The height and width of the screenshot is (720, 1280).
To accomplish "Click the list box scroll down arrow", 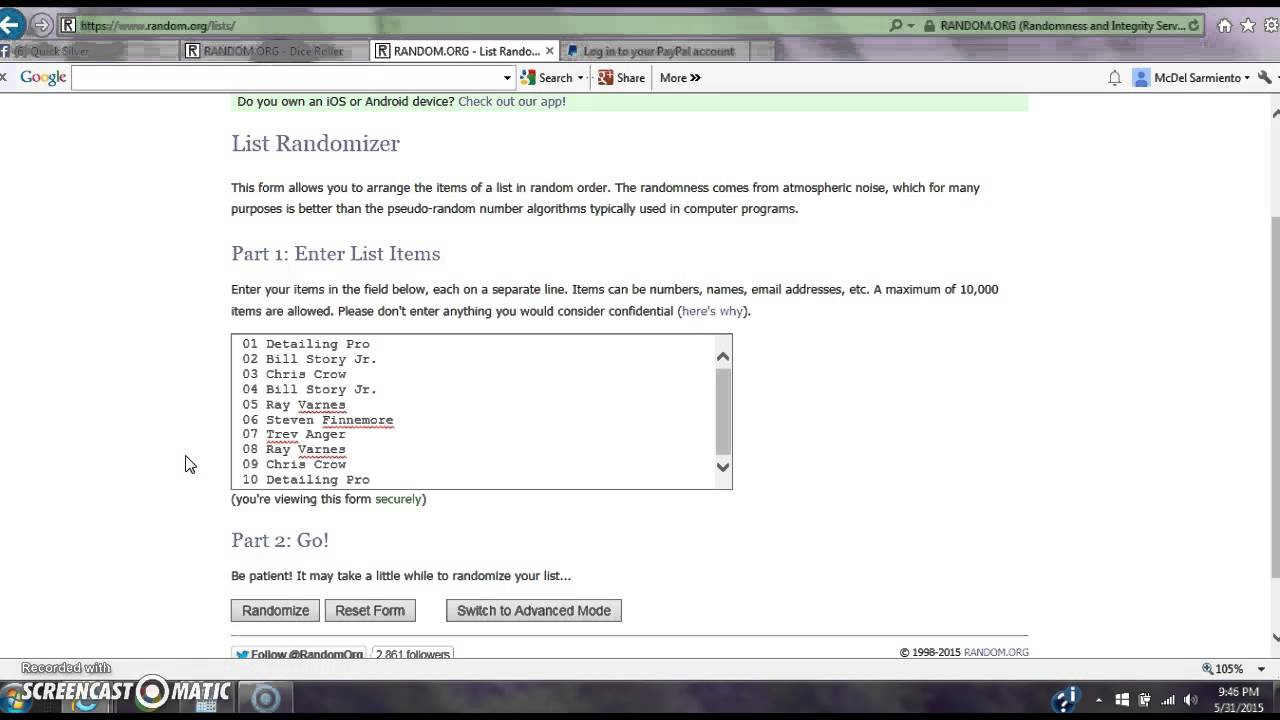I will [x=723, y=467].
